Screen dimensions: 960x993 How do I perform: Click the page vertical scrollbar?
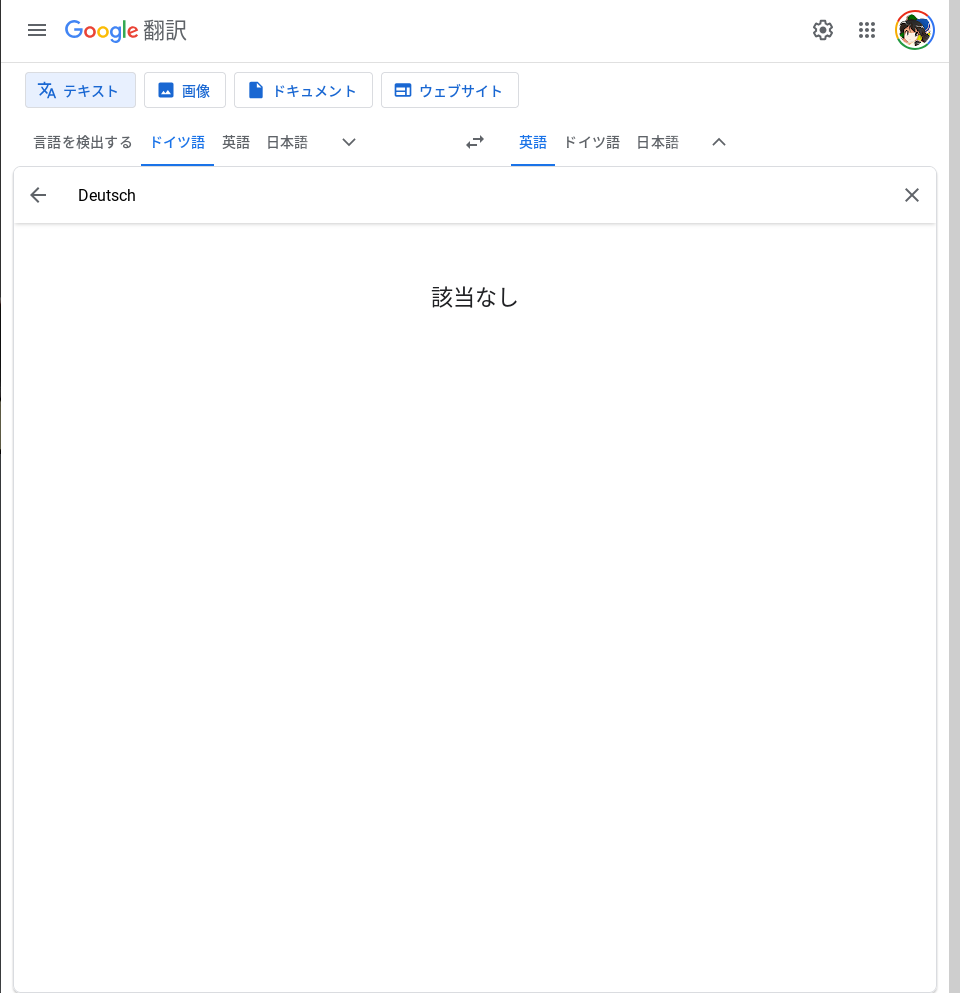[x=954, y=496]
